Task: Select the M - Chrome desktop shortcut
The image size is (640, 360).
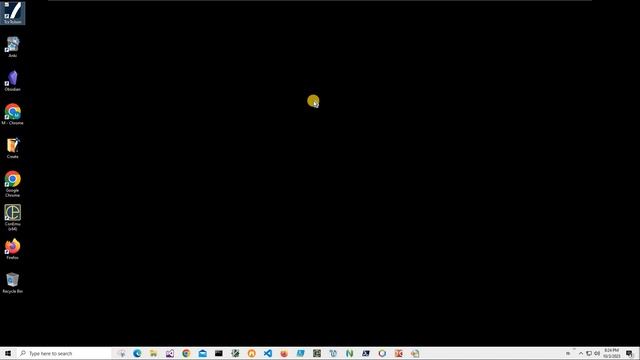Action: pos(13,114)
